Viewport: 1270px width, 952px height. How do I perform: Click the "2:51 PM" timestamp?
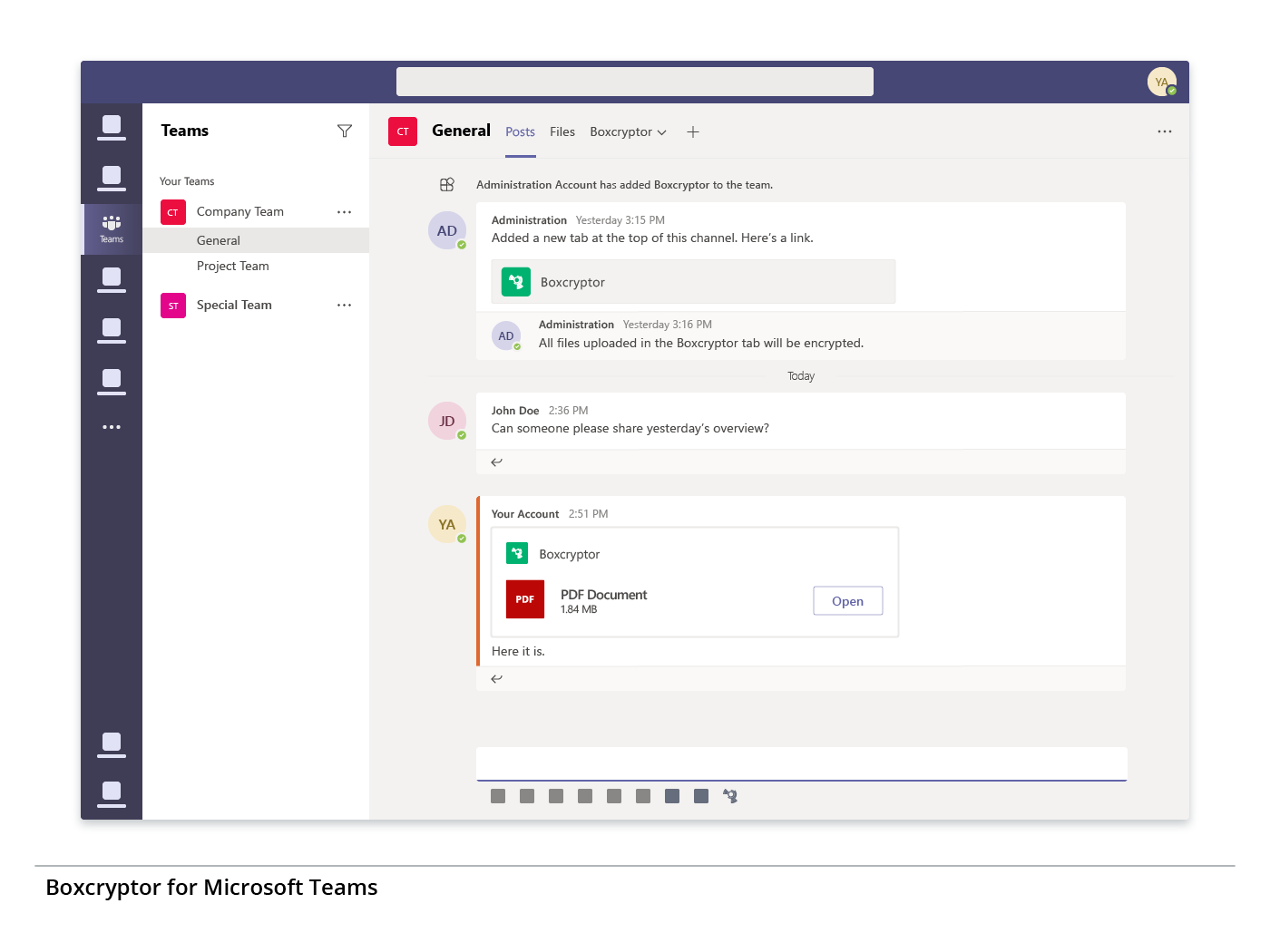[589, 514]
